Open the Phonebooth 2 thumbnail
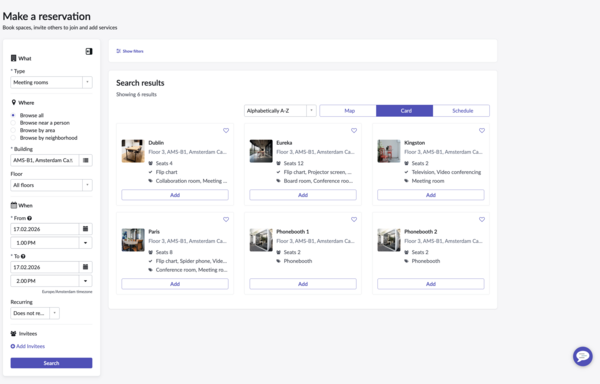Viewport: 600px width, 384px height. 389,240
